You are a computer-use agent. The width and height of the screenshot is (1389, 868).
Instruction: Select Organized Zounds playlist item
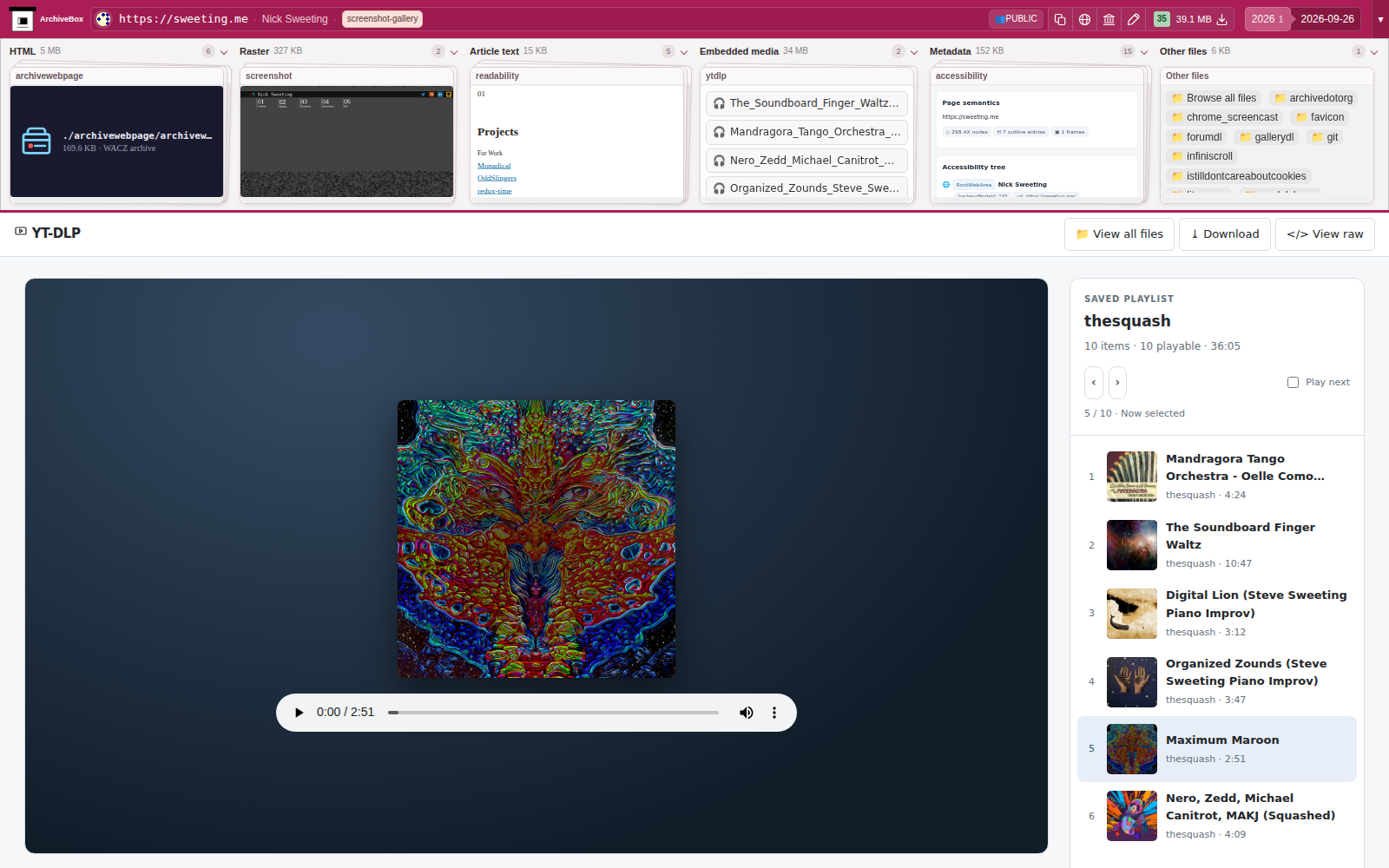coord(1217,682)
